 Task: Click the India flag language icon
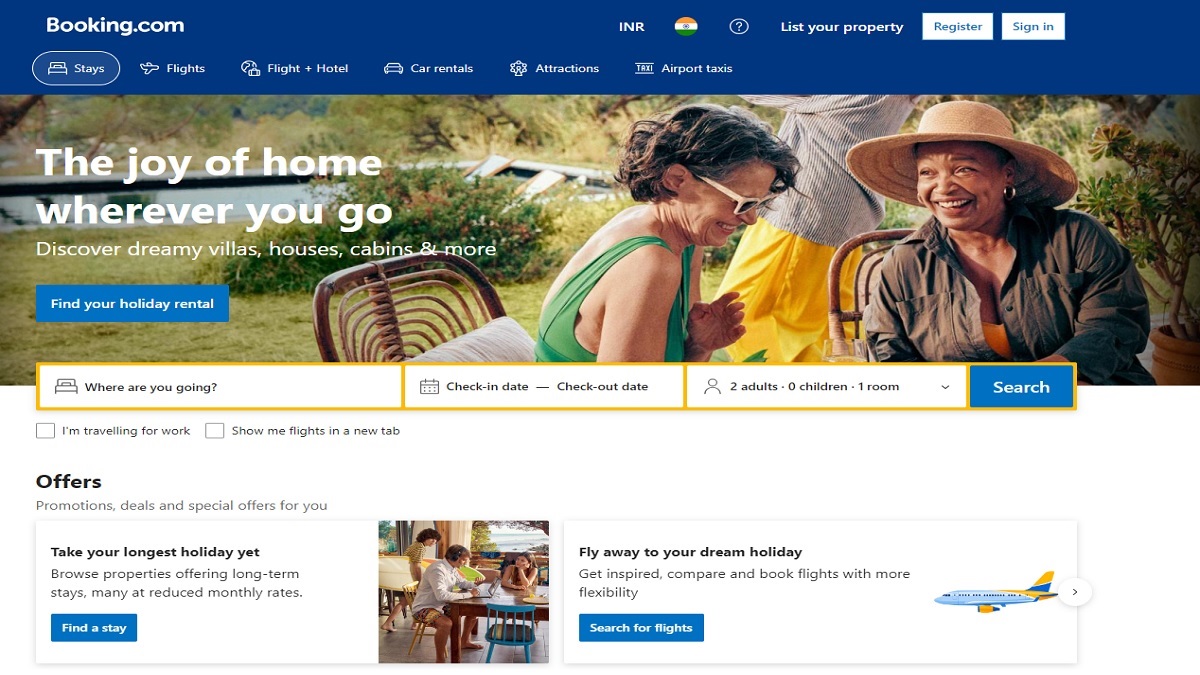pos(686,27)
